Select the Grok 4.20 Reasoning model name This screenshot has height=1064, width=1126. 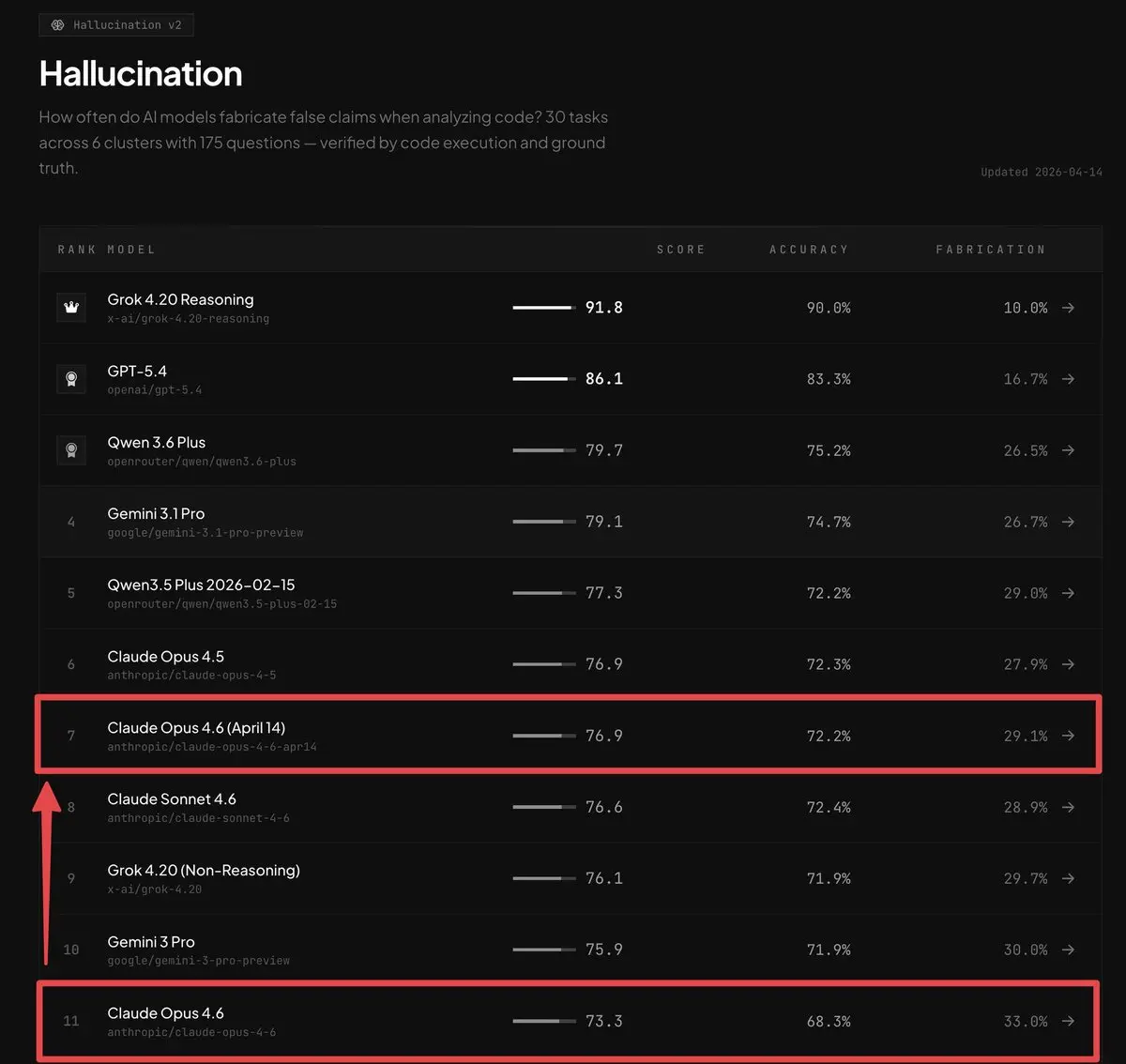point(180,299)
